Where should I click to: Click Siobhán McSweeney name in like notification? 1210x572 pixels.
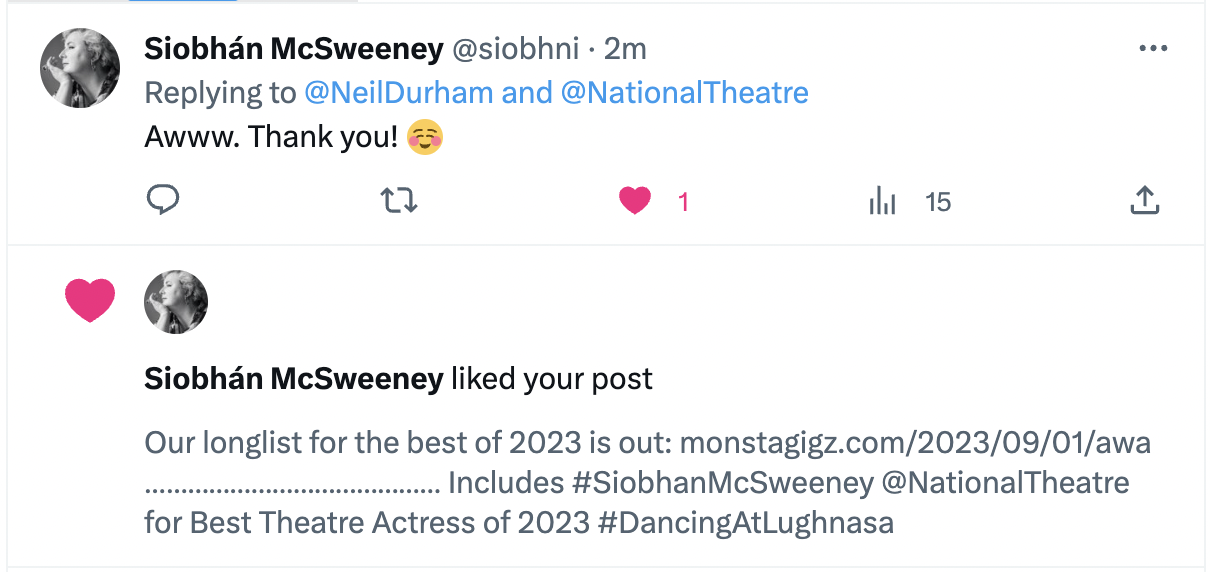[294, 379]
